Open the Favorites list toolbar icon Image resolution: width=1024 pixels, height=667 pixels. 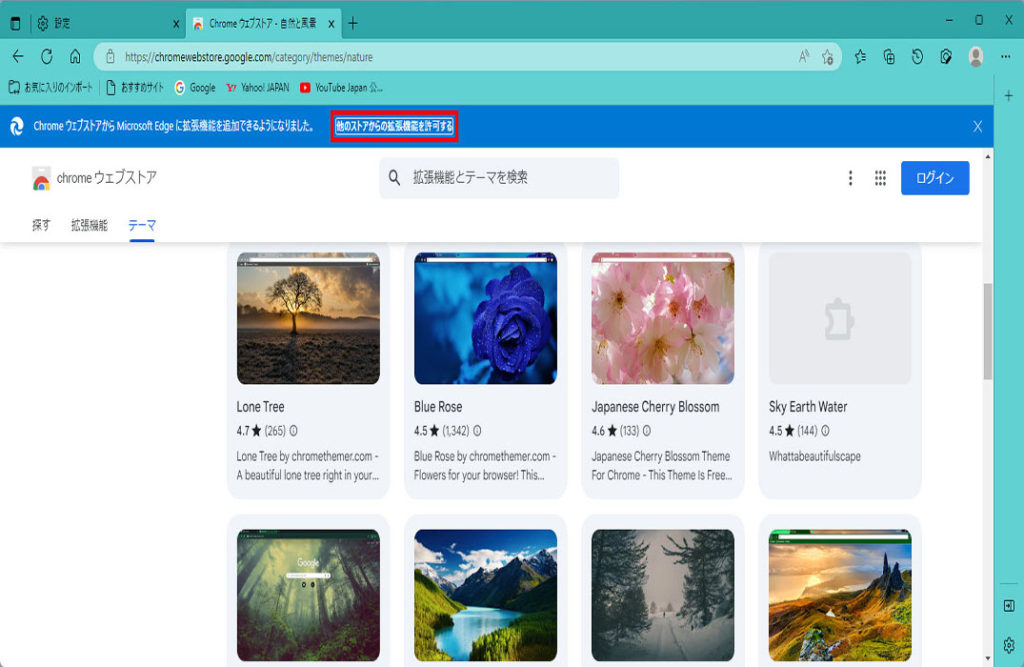pos(860,57)
